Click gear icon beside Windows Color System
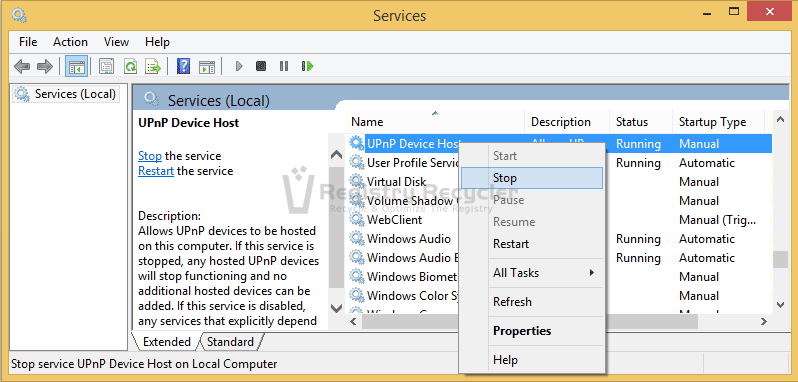 coord(357,296)
